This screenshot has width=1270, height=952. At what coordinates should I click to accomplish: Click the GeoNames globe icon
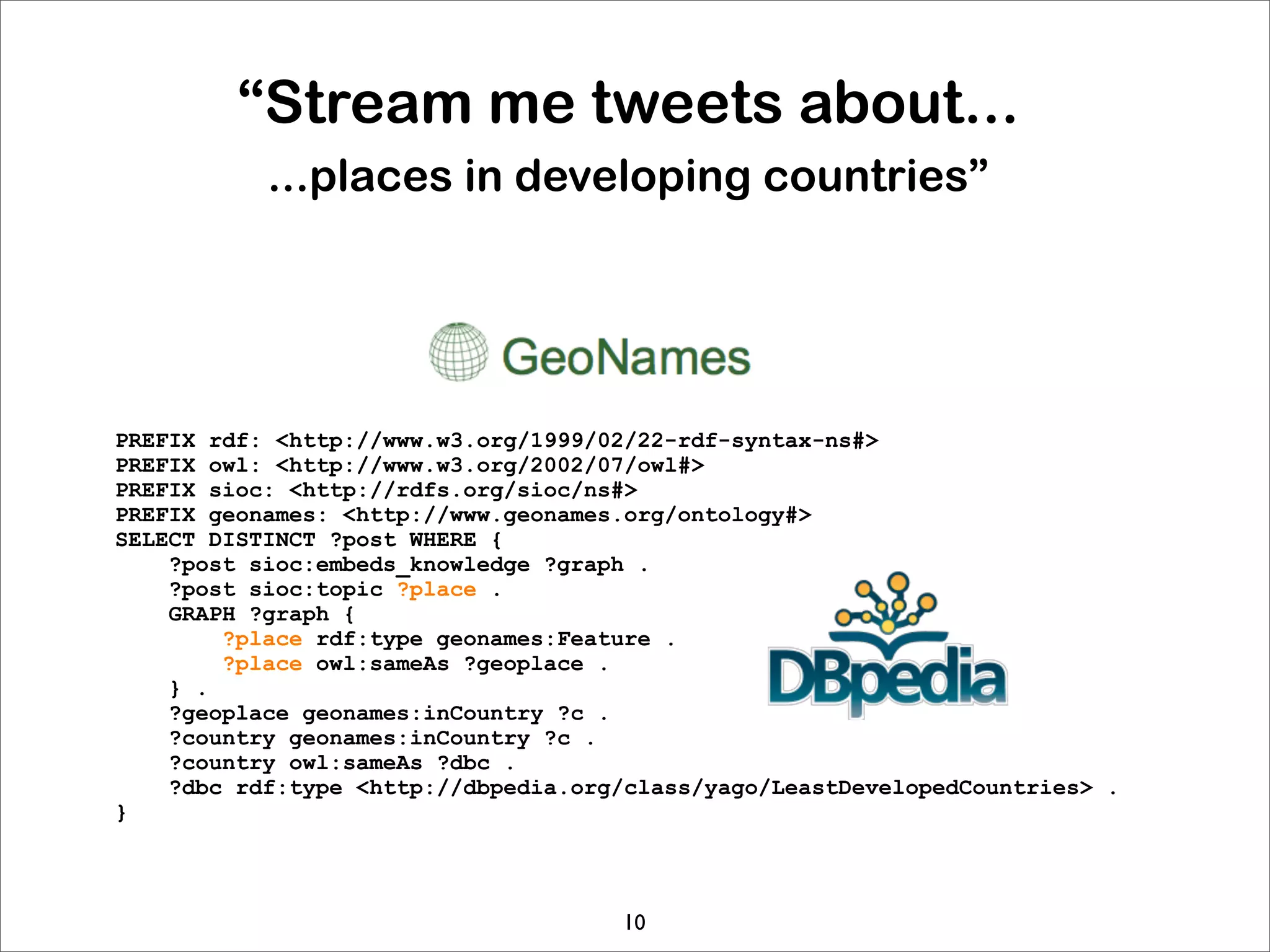458,351
